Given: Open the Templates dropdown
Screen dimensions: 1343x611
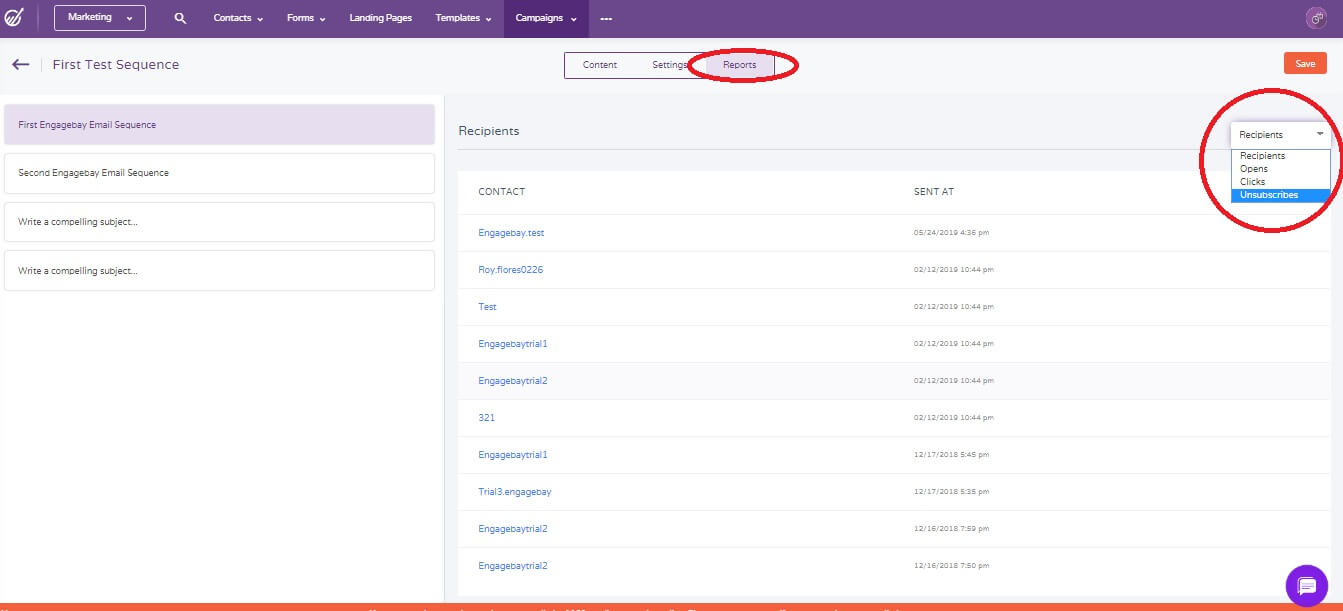Looking at the screenshot, I should pyautogui.click(x=462, y=17).
